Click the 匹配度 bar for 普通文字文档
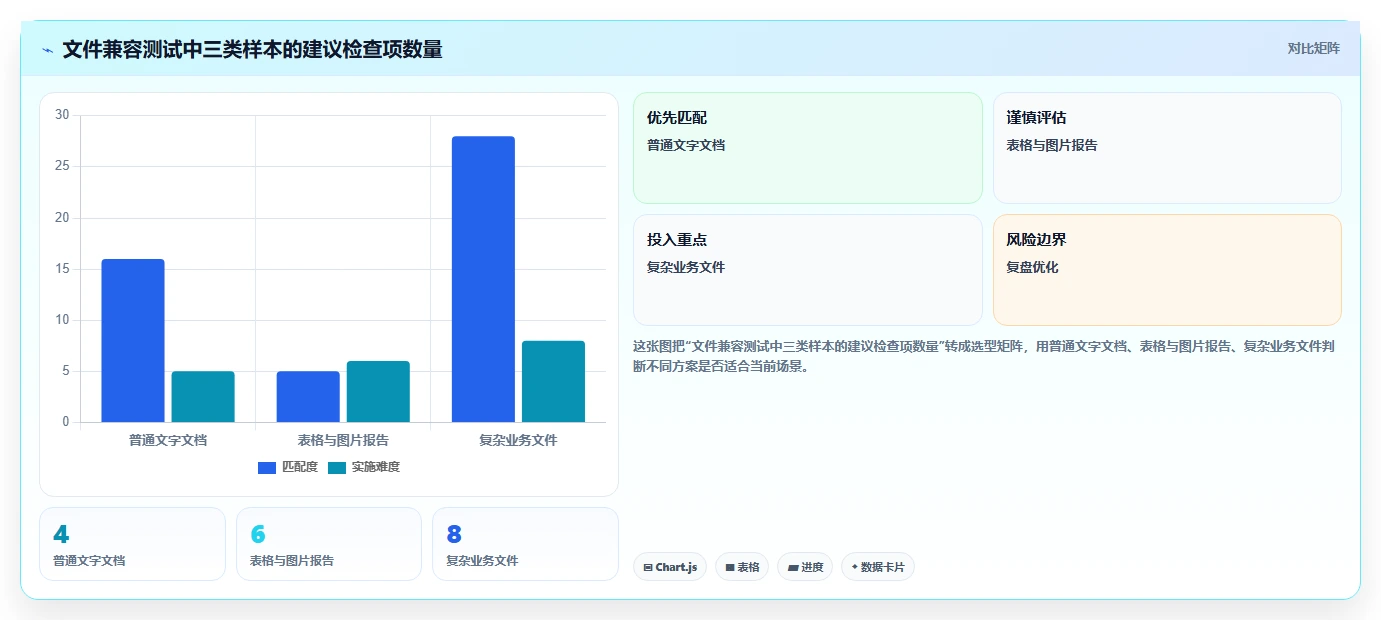 click(133, 340)
